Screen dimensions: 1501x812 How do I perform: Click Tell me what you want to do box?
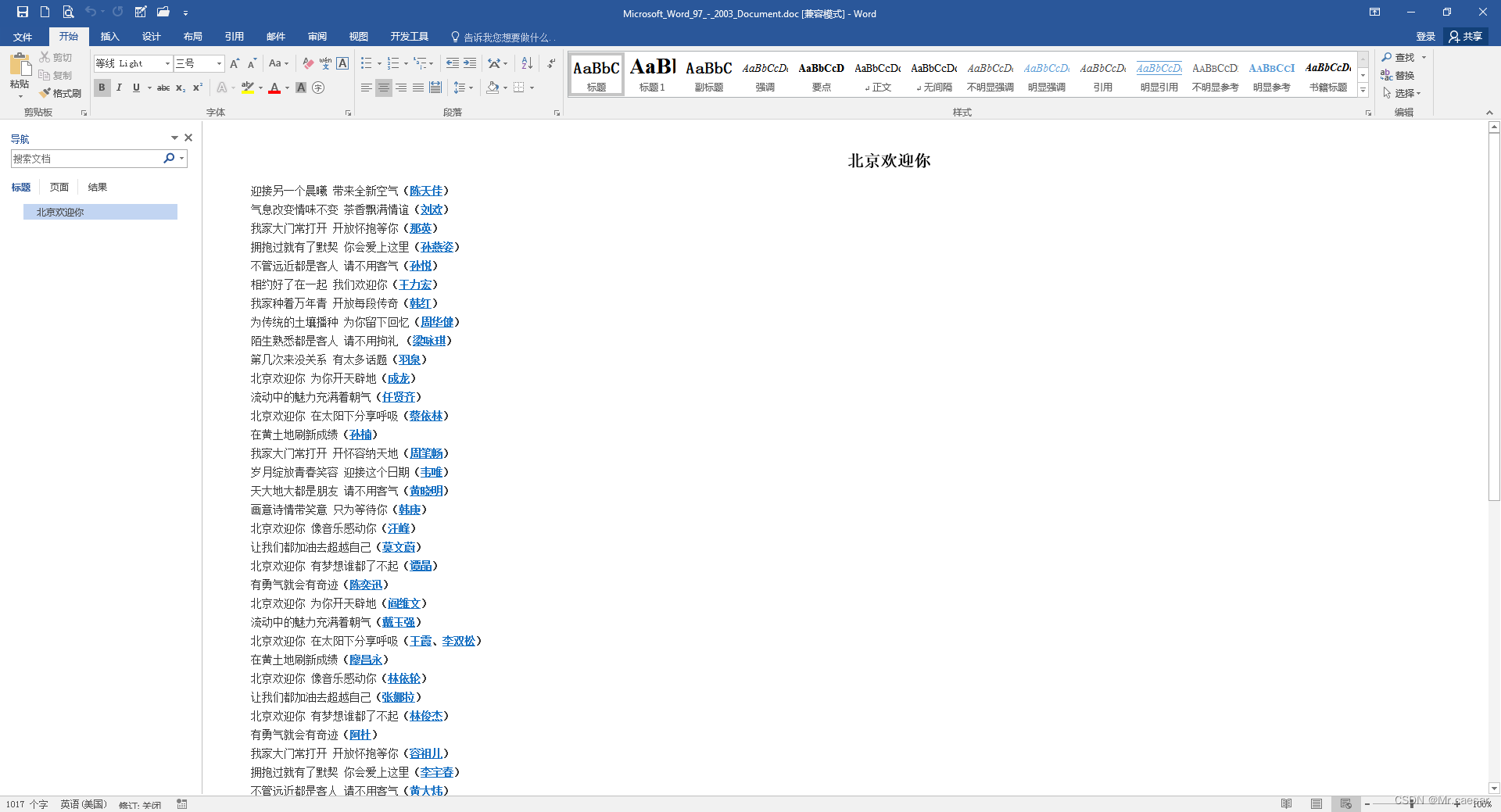[x=504, y=37]
